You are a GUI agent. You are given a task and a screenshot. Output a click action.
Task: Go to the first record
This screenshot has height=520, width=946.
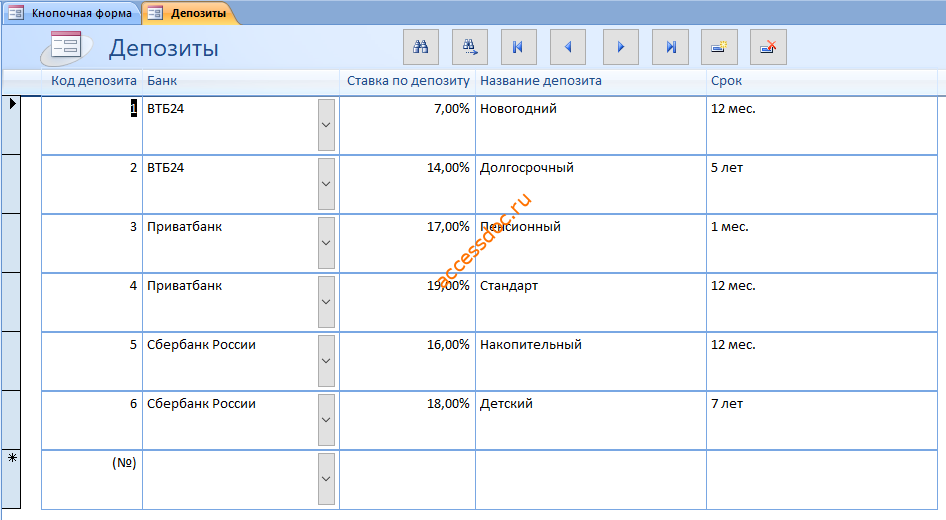pyautogui.click(x=519, y=47)
